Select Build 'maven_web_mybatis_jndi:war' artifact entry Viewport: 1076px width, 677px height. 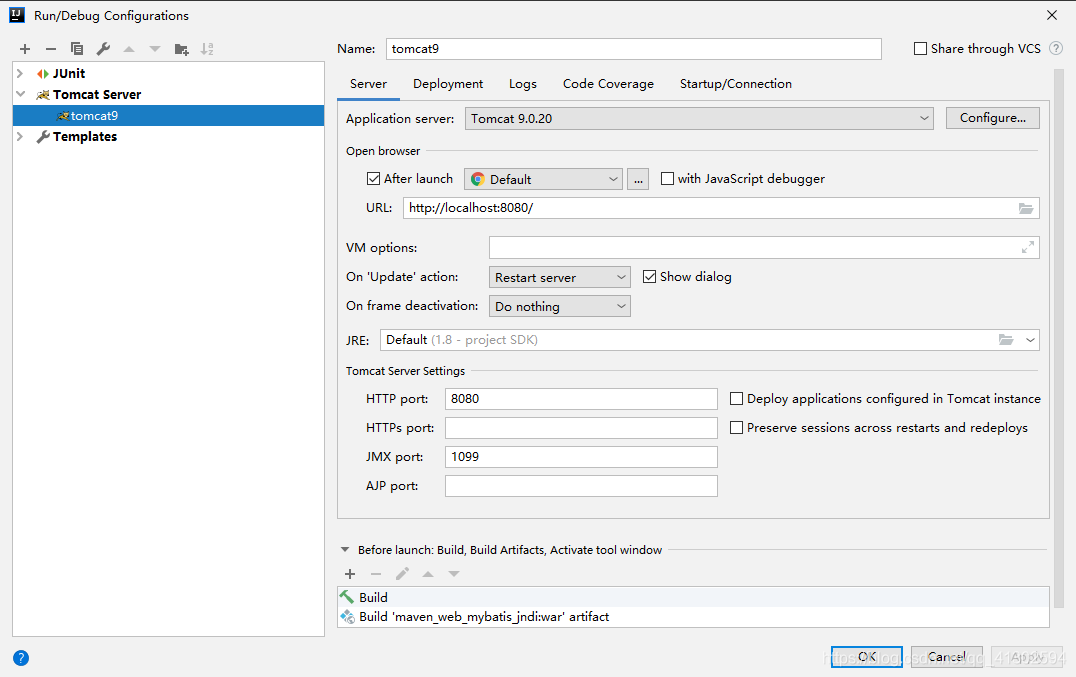(693, 617)
